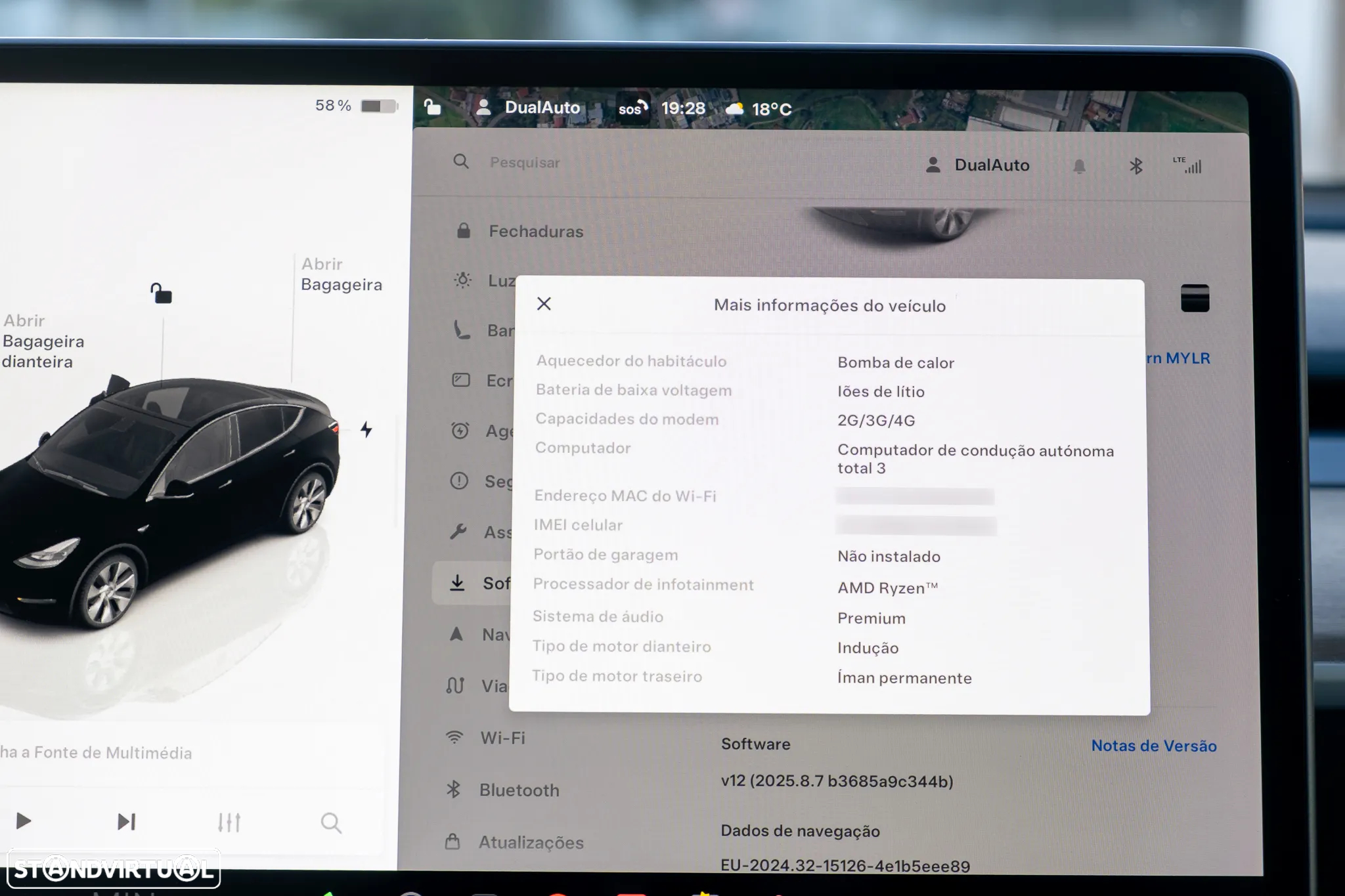Tap the Abrir Bagageira trunk button

point(342,274)
